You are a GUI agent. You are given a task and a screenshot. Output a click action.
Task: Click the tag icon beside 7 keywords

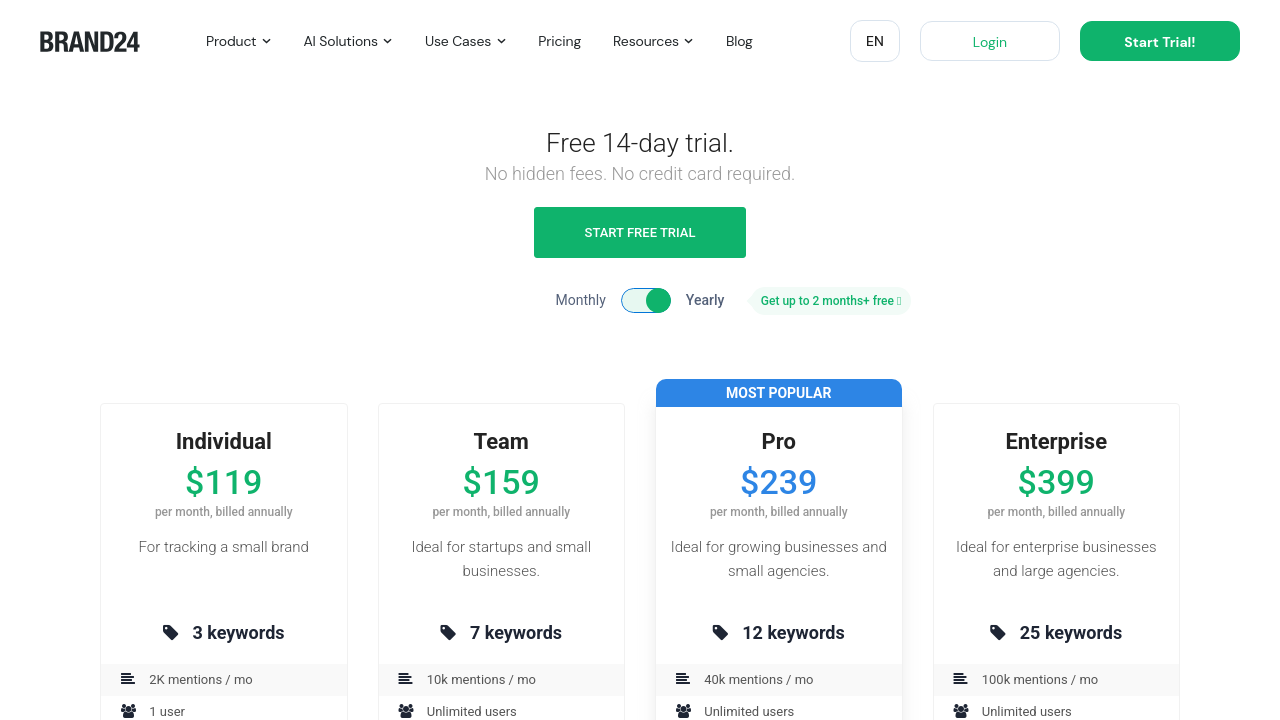click(x=448, y=633)
